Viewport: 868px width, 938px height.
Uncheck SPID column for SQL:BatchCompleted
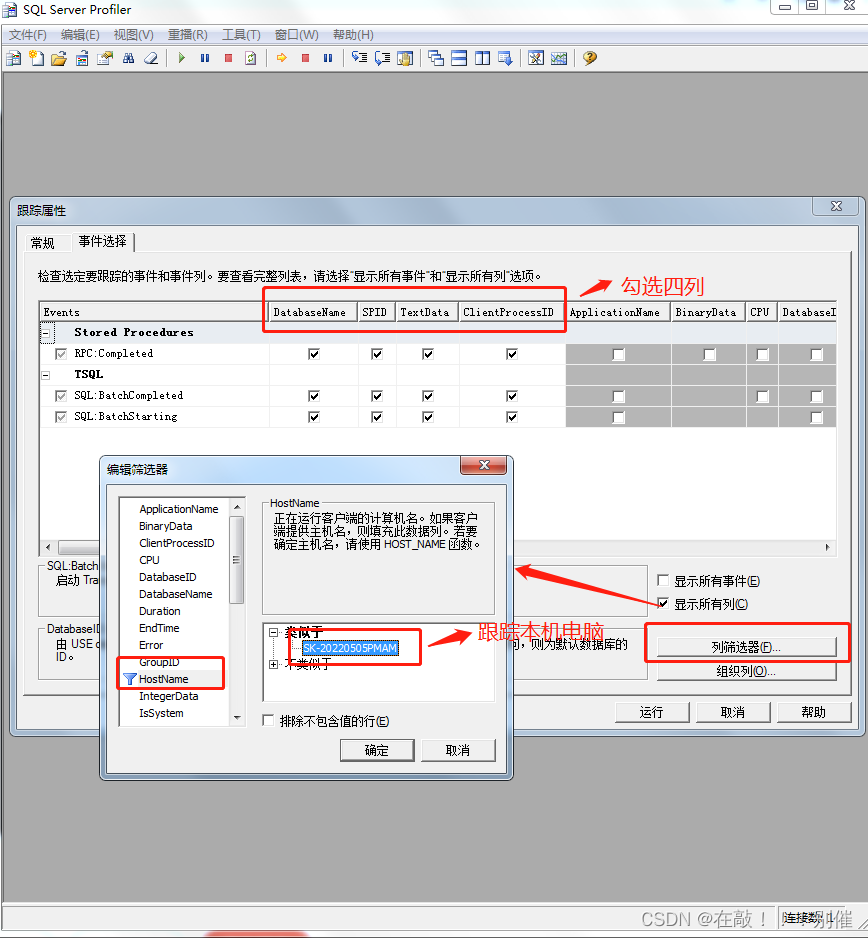(x=375, y=395)
